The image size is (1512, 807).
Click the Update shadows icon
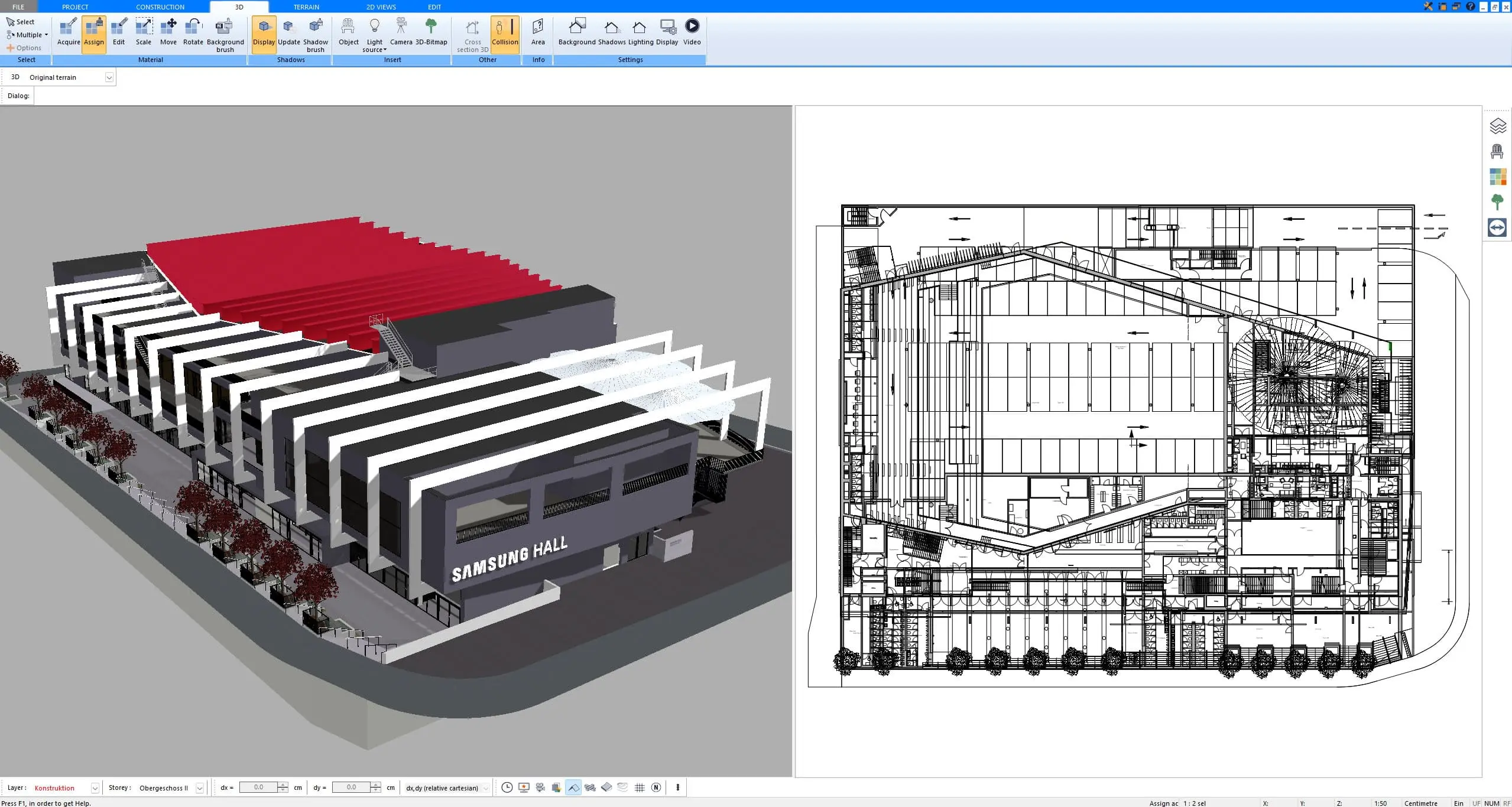(x=289, y=32)
